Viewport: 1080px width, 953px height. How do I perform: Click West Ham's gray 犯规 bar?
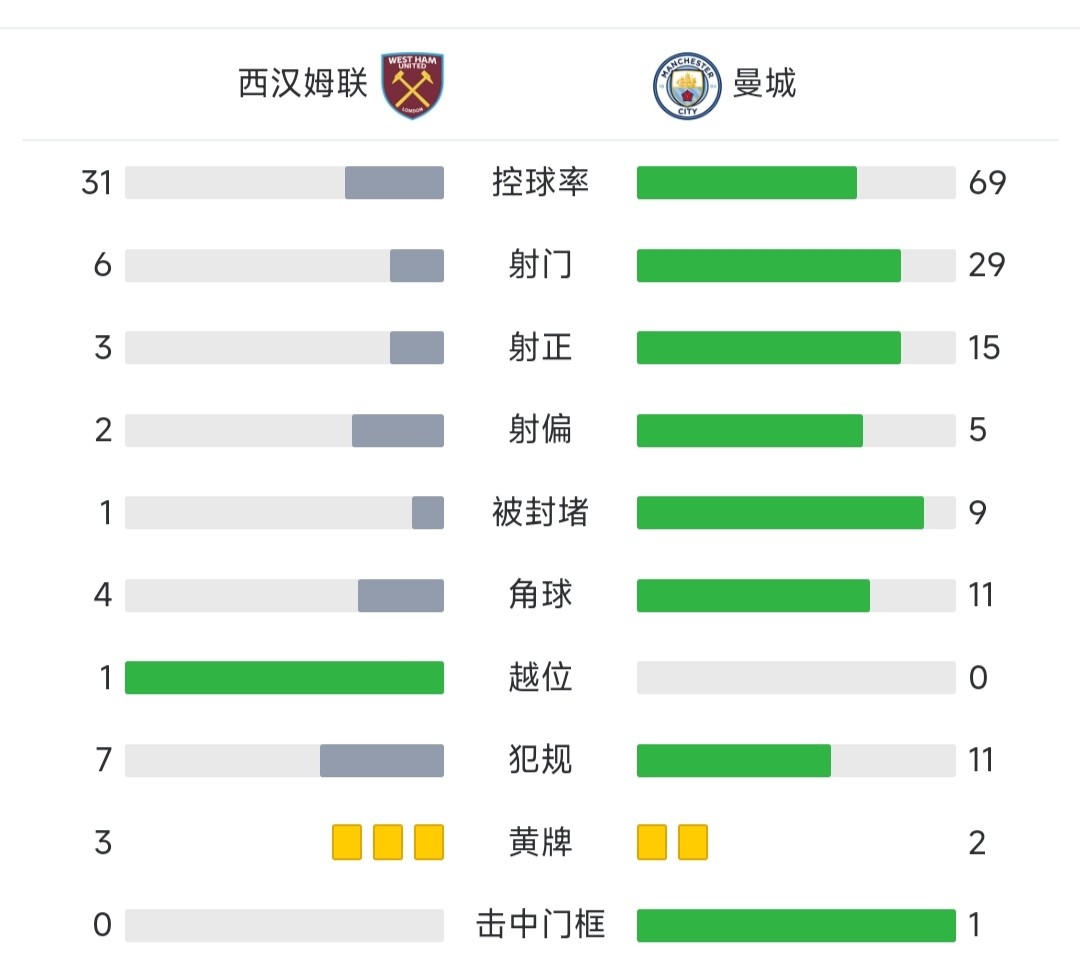[382, 761]
